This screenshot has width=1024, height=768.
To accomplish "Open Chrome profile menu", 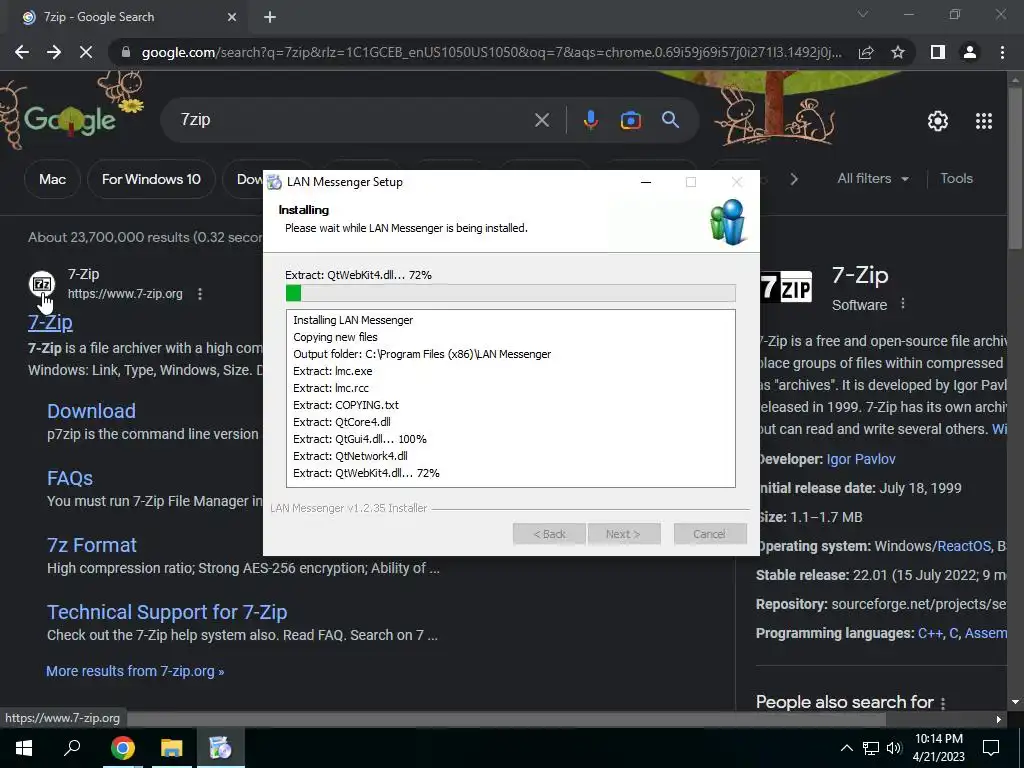I will [x=970, y=52].
